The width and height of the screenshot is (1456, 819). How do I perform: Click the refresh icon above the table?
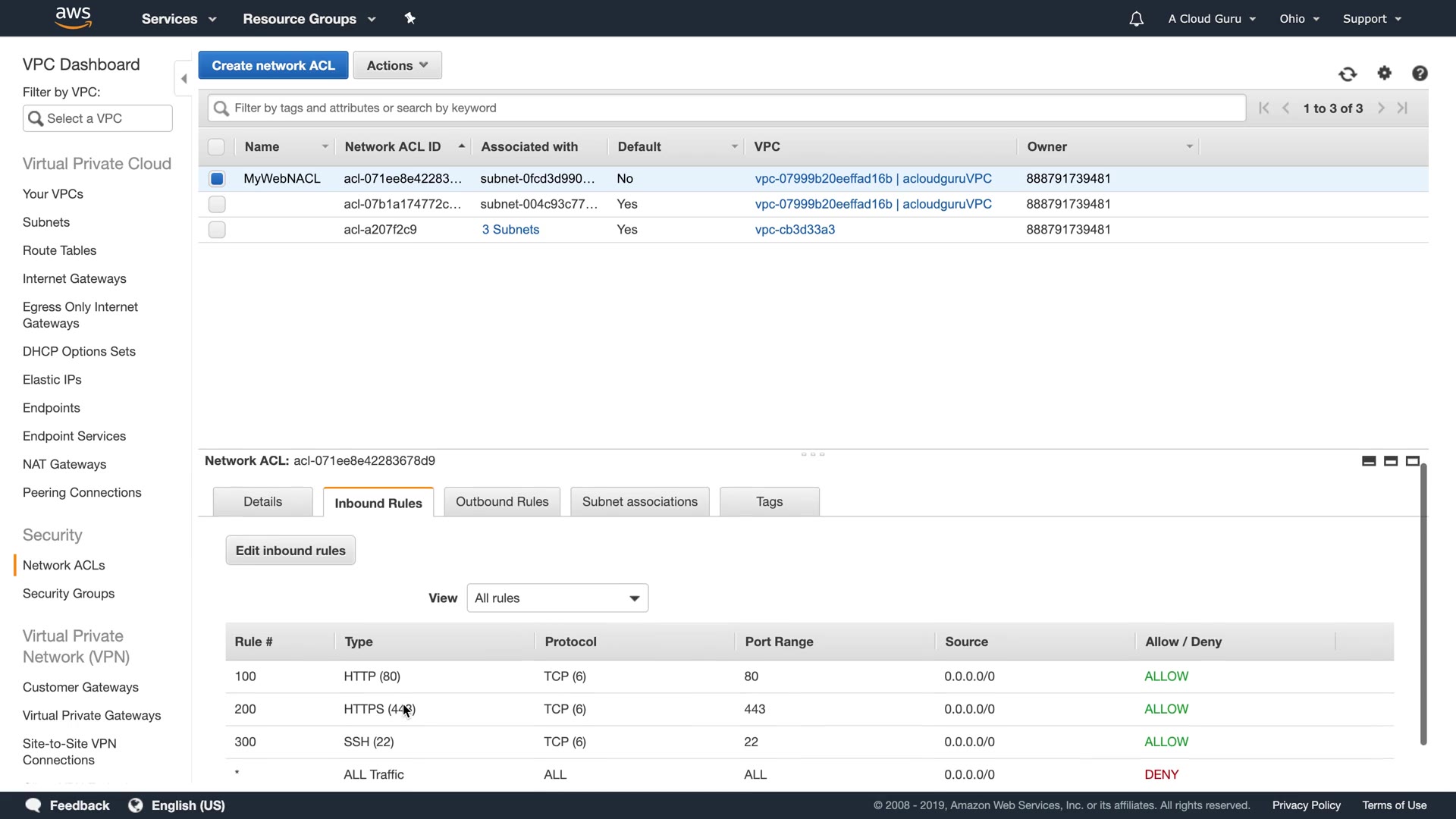[1348, 74]
